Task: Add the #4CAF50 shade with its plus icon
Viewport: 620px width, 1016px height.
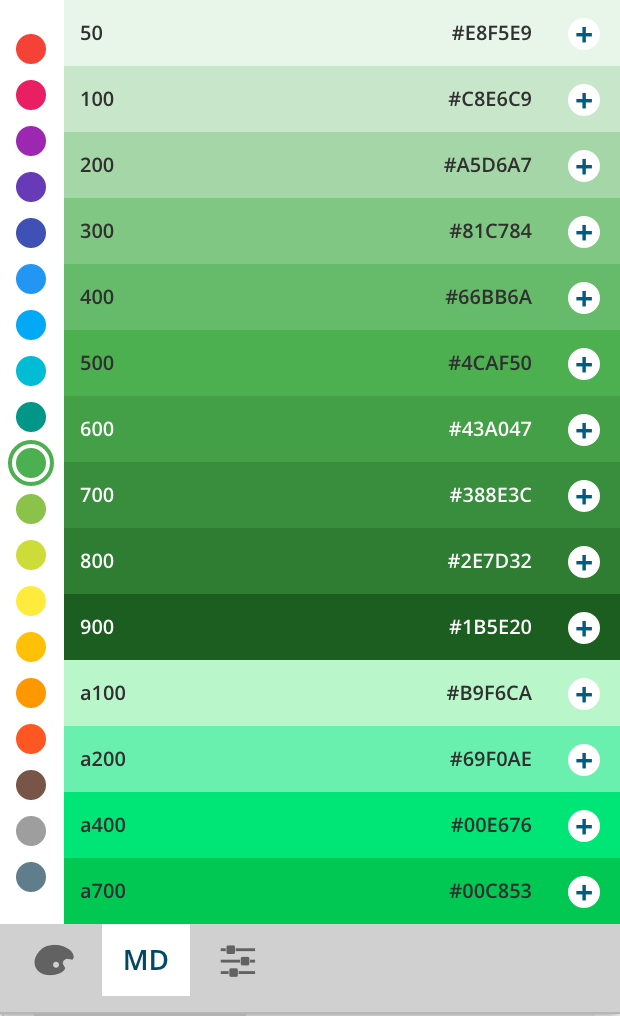Action: point(584,364)
